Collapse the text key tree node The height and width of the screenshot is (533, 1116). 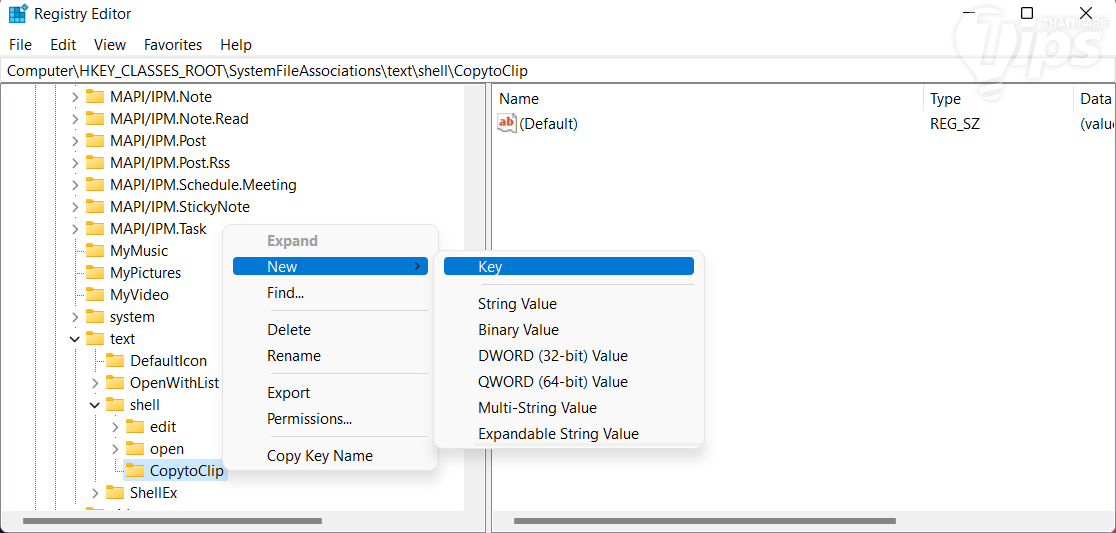coord(75,339)
